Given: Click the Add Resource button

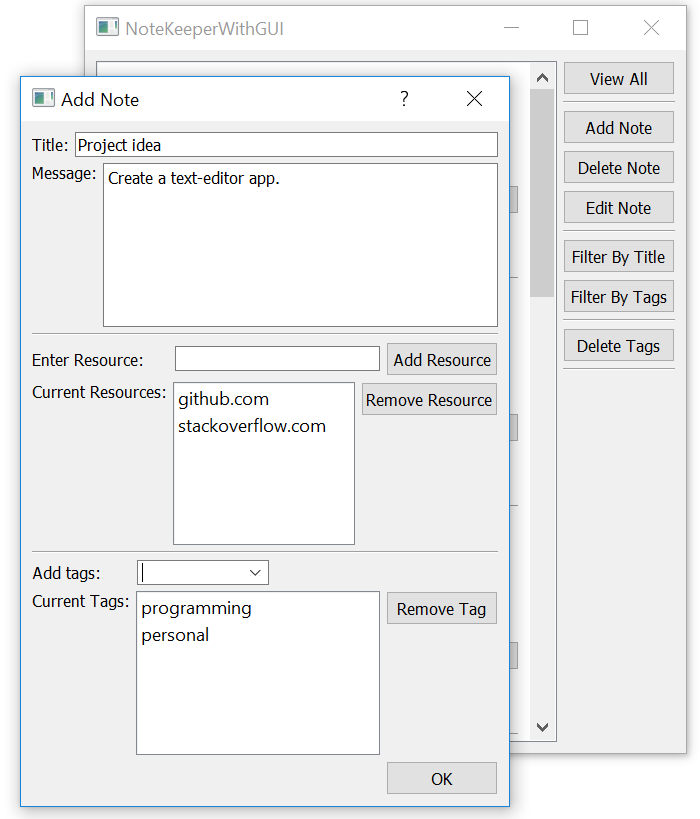Looking at the screenshot, I should pos(442,359).
